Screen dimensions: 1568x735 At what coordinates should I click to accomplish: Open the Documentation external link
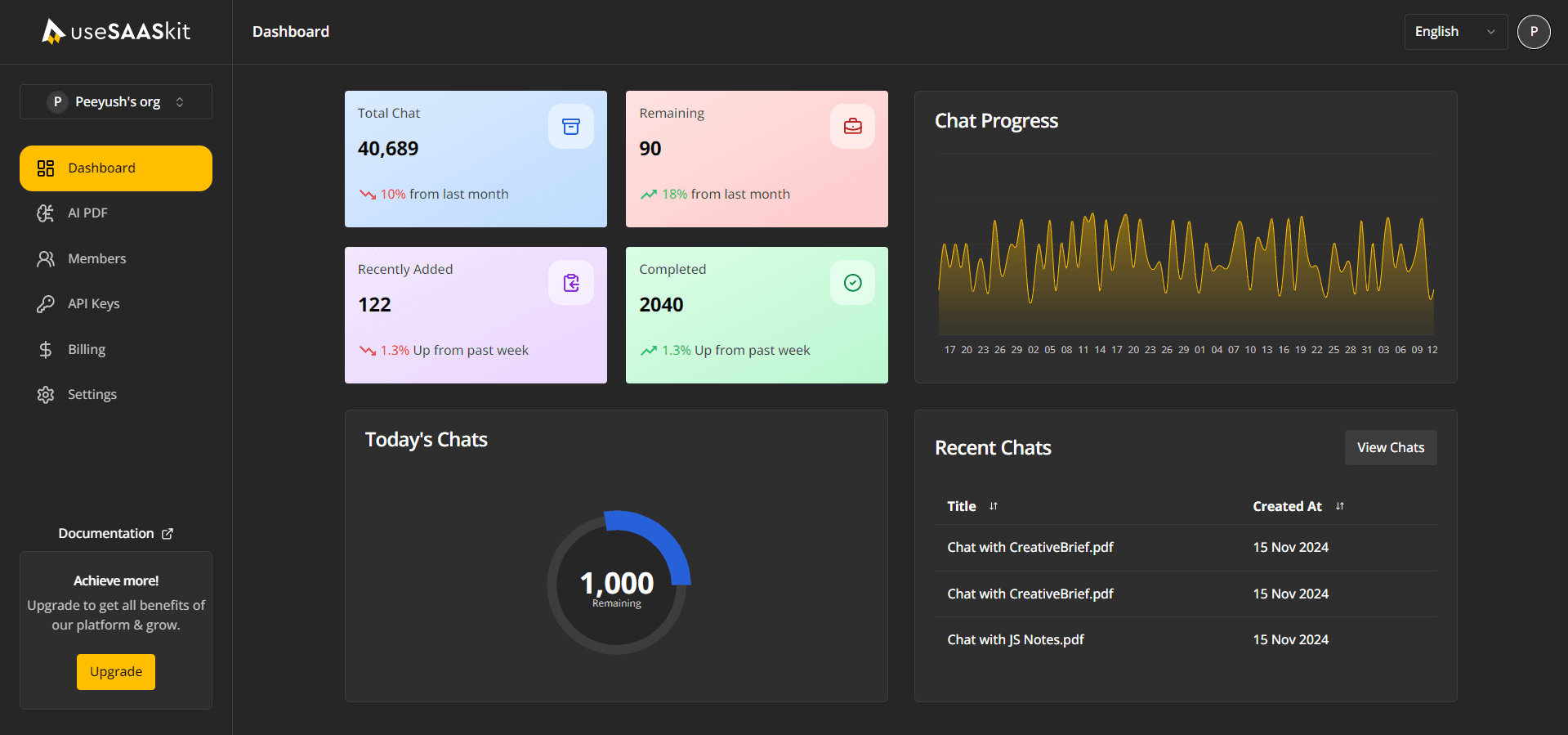point(116,534)
